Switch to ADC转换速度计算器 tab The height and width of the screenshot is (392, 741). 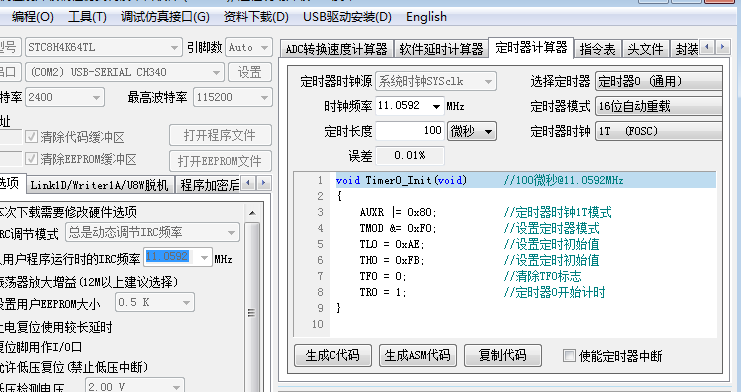[x=336, y=49]
